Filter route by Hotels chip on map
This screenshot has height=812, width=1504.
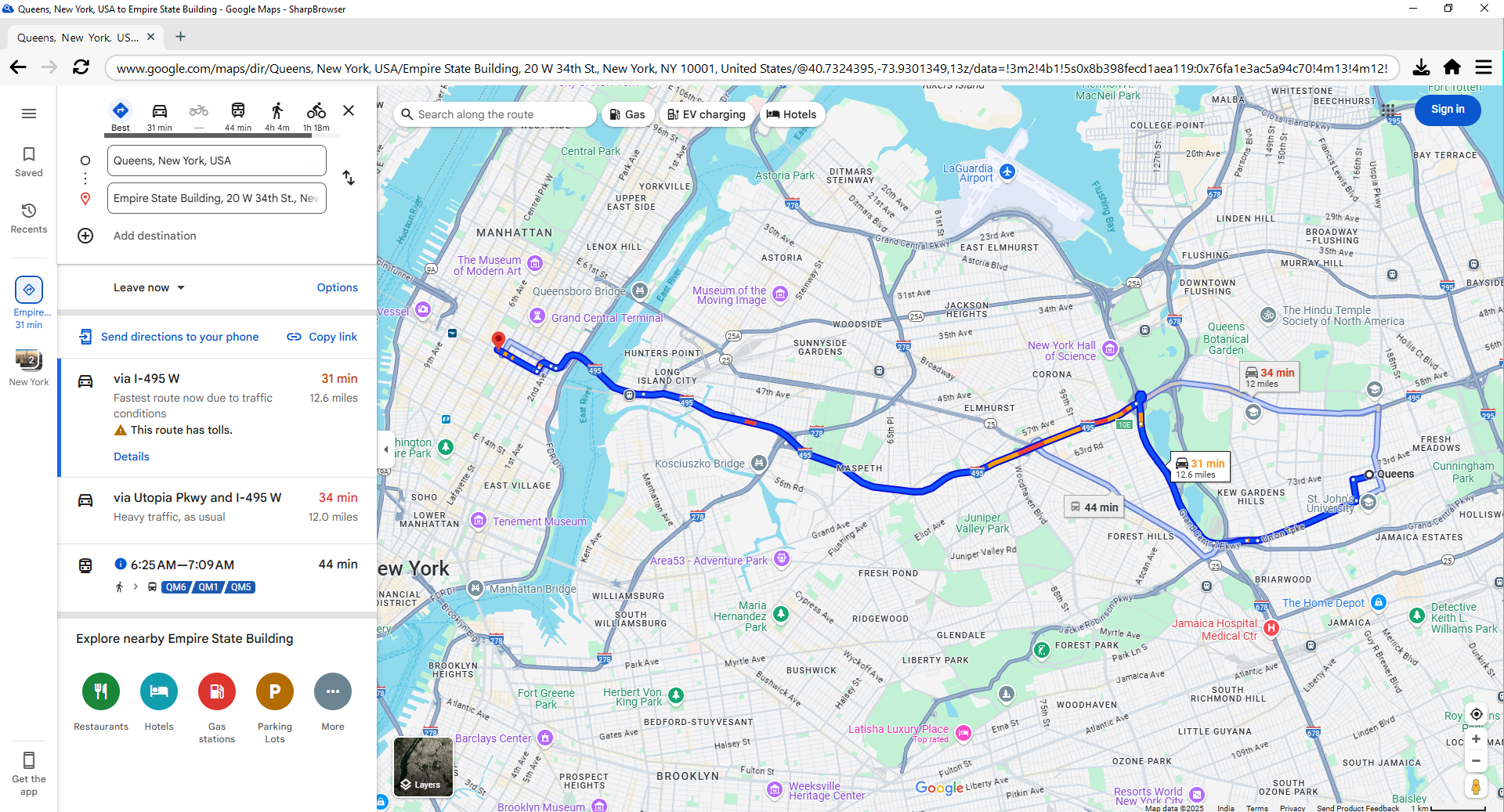click(x=791, y=114)
